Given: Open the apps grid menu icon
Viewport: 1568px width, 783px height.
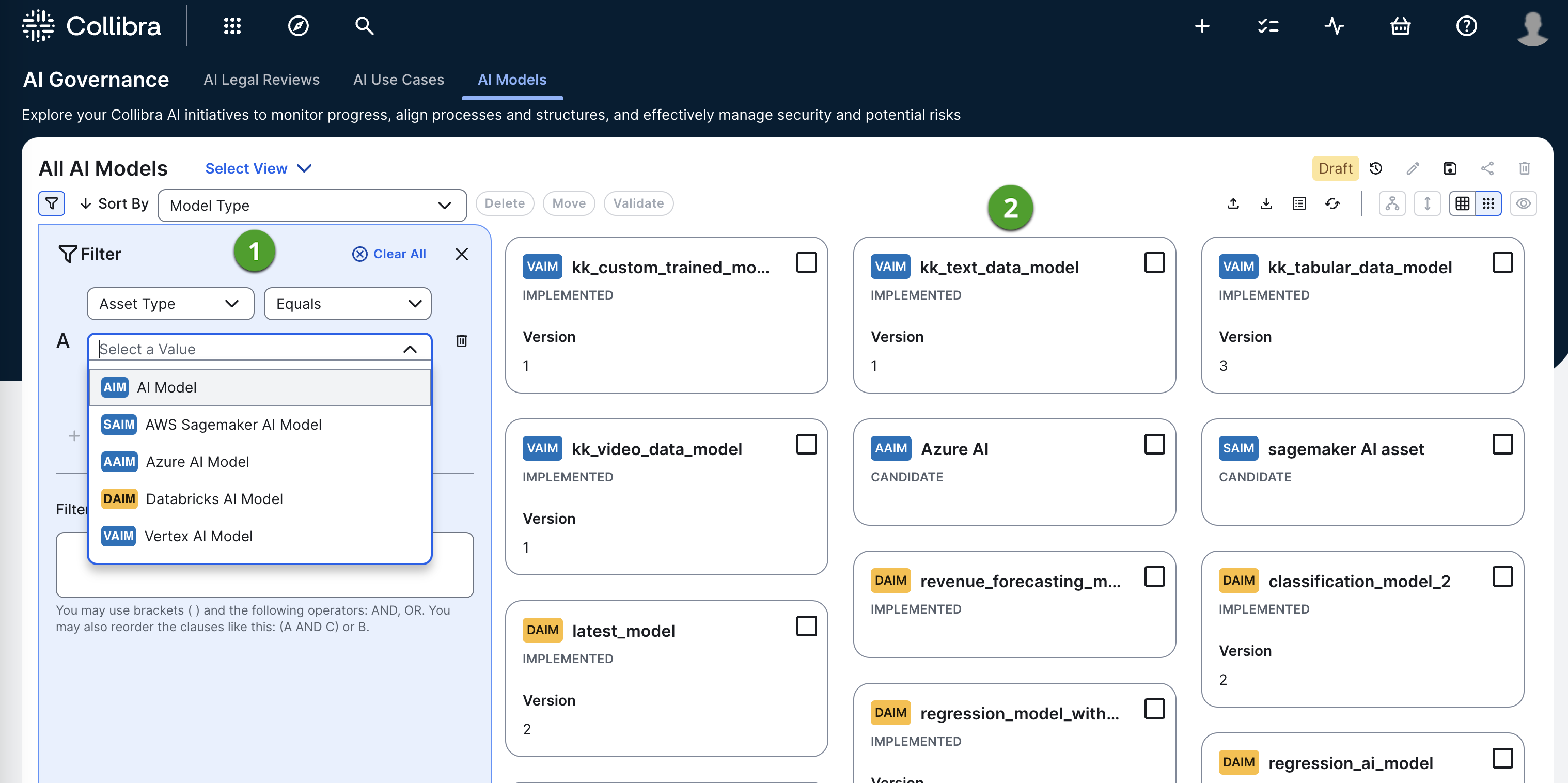Looking at the screenshot, I should tap(232, 26).
